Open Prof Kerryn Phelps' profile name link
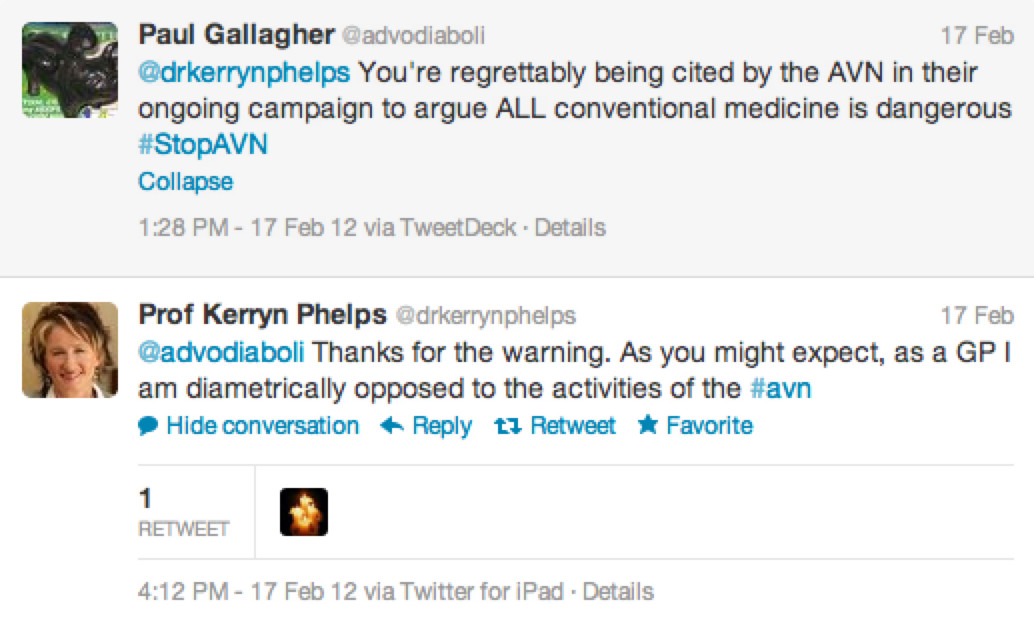1034x628 pixels. point(262,315)
